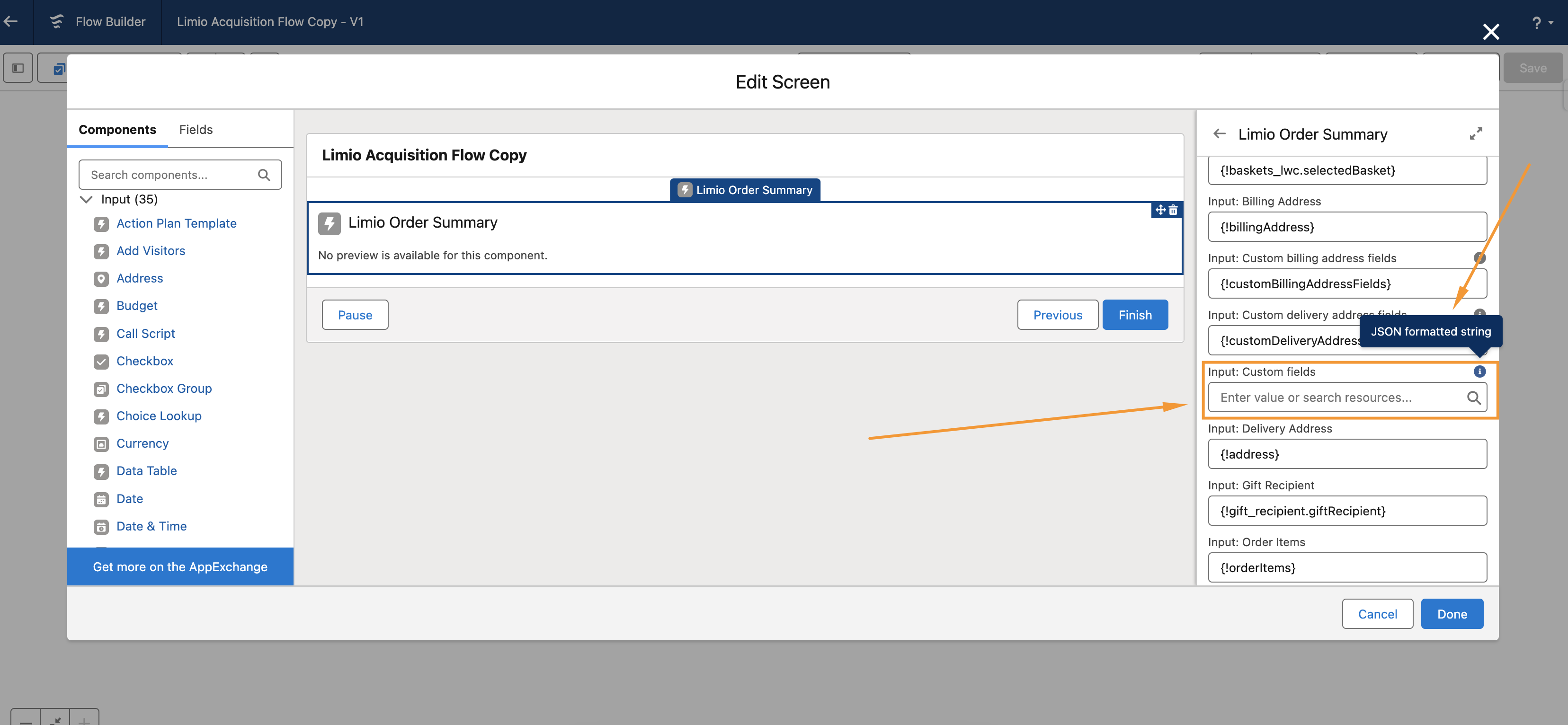
Task: Select the Add Visitors component label
Action: coord(151,251)
